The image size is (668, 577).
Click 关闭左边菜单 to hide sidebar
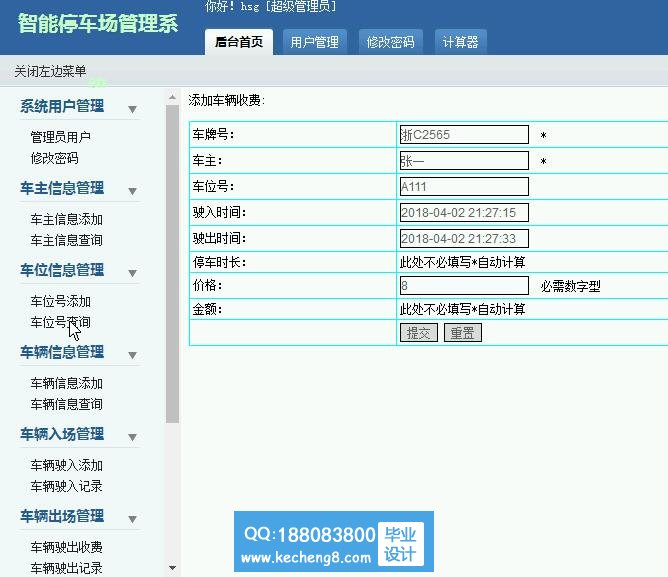[50, 71]
